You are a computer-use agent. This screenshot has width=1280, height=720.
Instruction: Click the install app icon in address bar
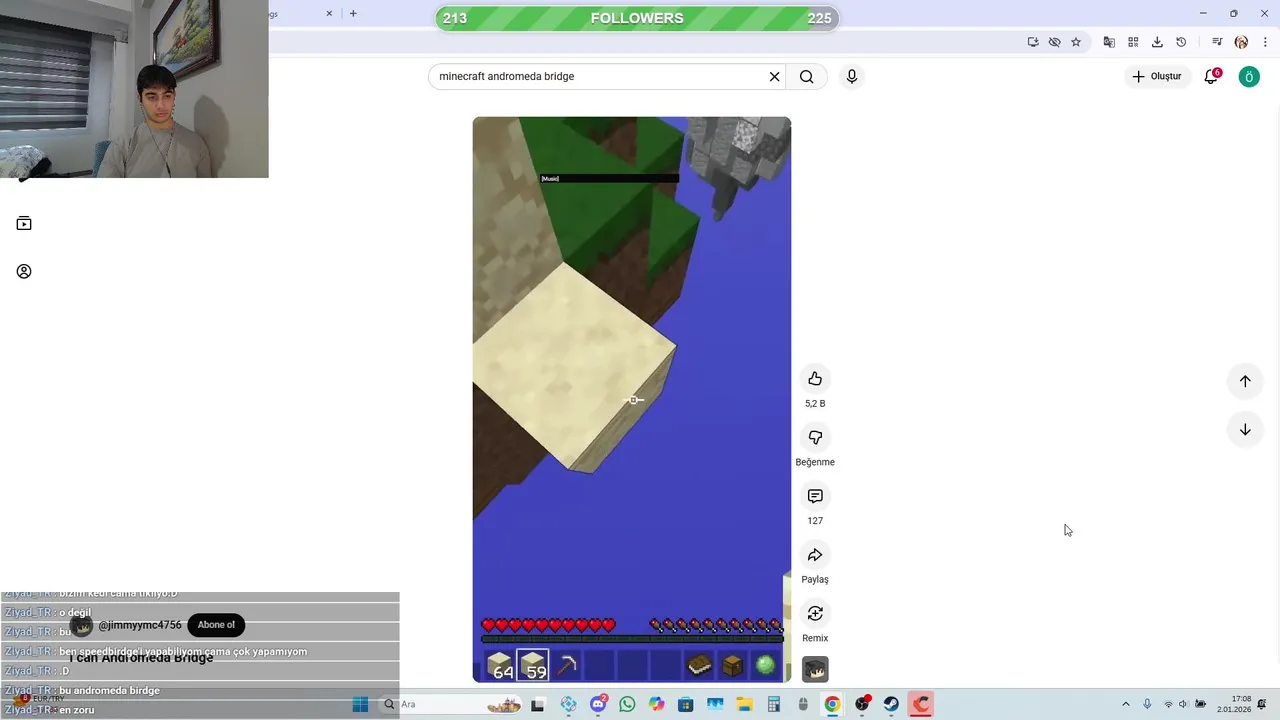1033,42
